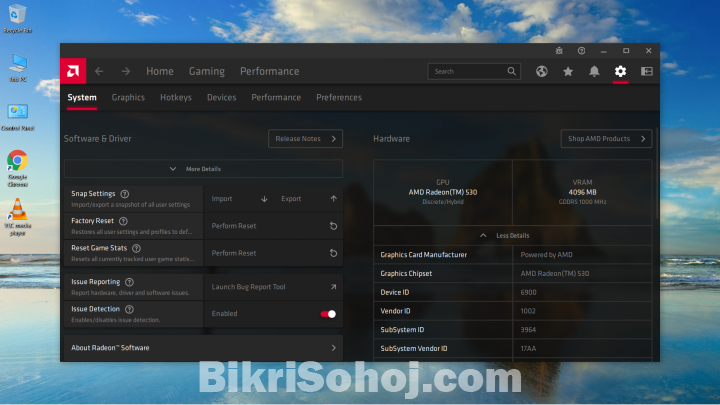The height and width of the screenshot is (405, 720).
Task: Click the help icon beside Snap Settings
Action: pos(125,194)
